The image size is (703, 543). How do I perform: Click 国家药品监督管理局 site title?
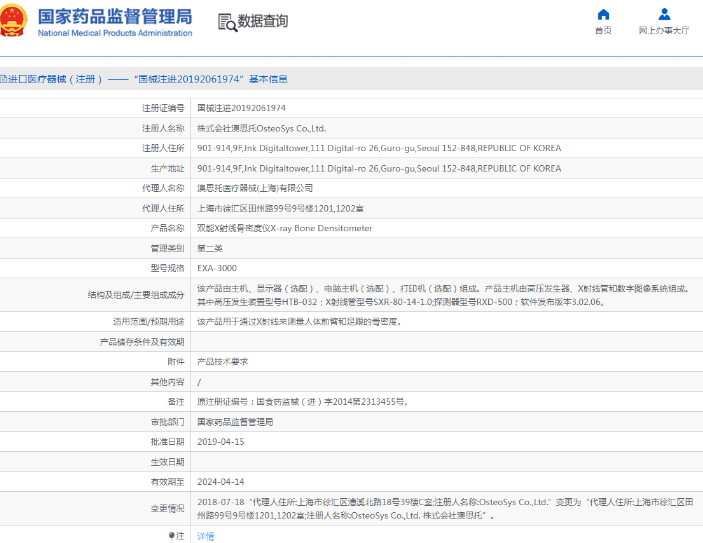tap(115, 17)
